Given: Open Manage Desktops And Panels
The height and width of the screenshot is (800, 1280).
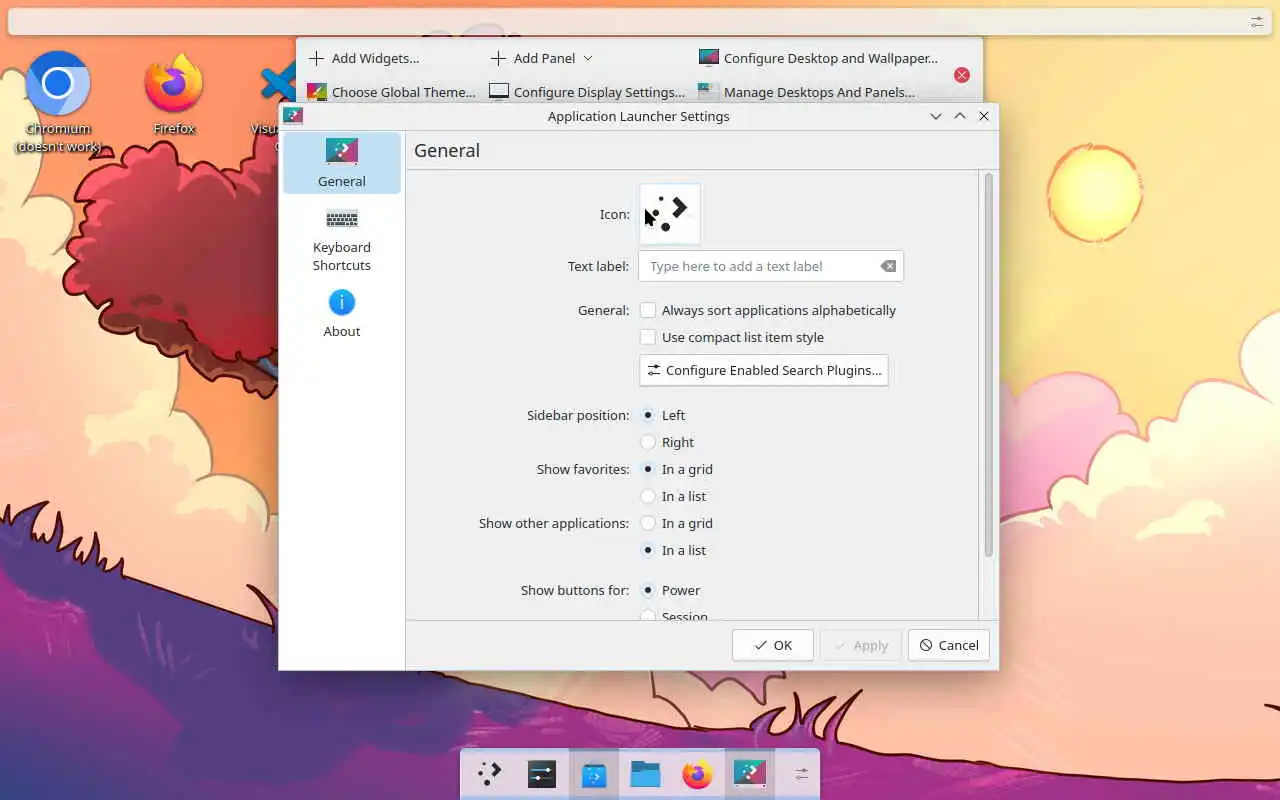Looking at the screenshot, I should coord(807,92).
